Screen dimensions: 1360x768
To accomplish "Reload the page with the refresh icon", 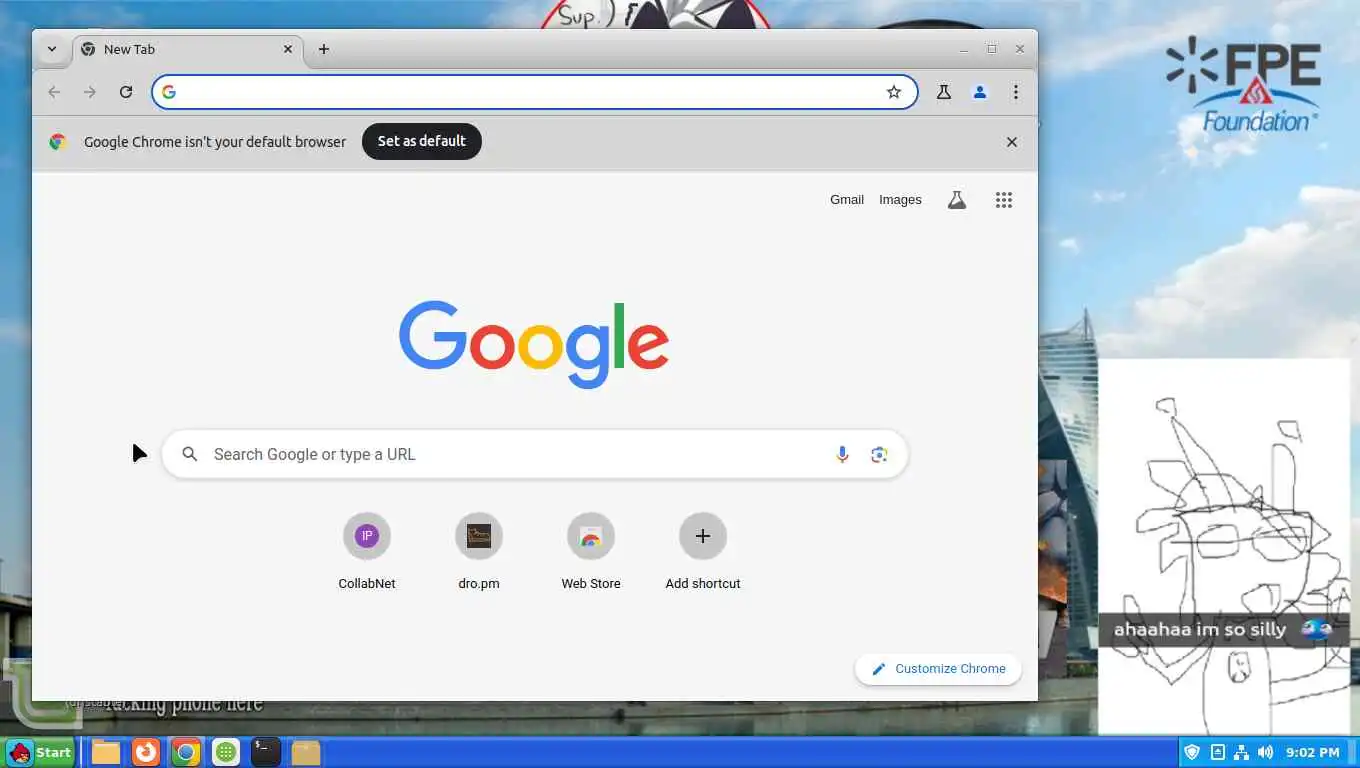I will point(126,92).
